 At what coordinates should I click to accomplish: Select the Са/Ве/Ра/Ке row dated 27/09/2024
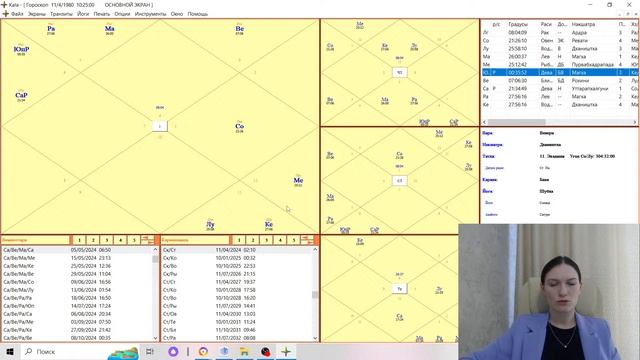pyautogui.click(x=77, y=330)
